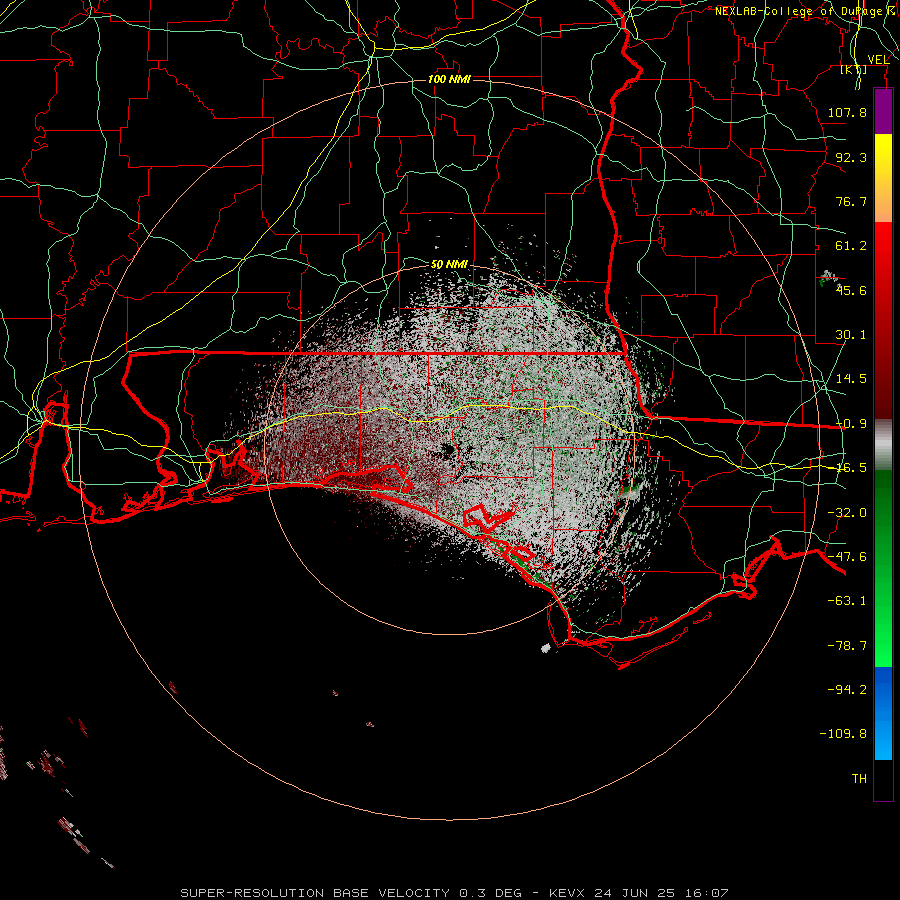Click the 100 NMI range ring label
Viewport: 900px width, 900px height.
[x=449, y=79]
